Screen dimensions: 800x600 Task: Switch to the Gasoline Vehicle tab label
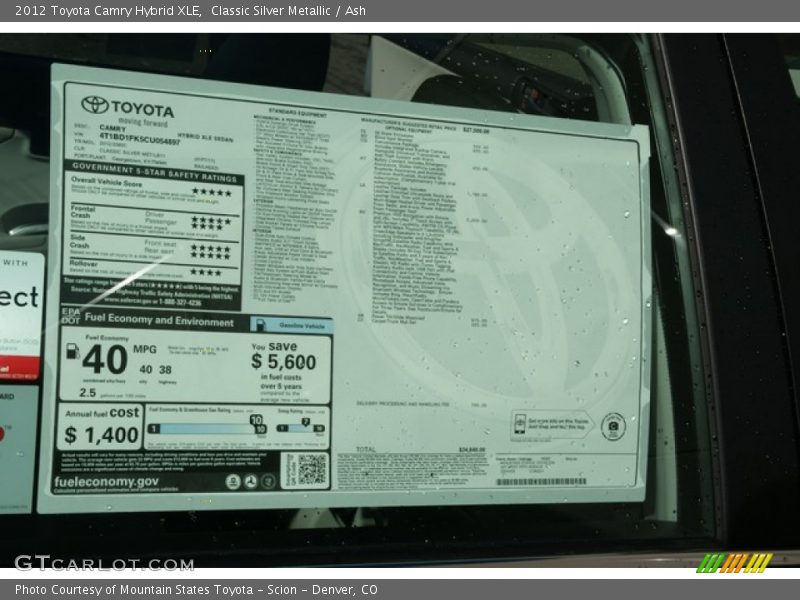pos(302,325)
